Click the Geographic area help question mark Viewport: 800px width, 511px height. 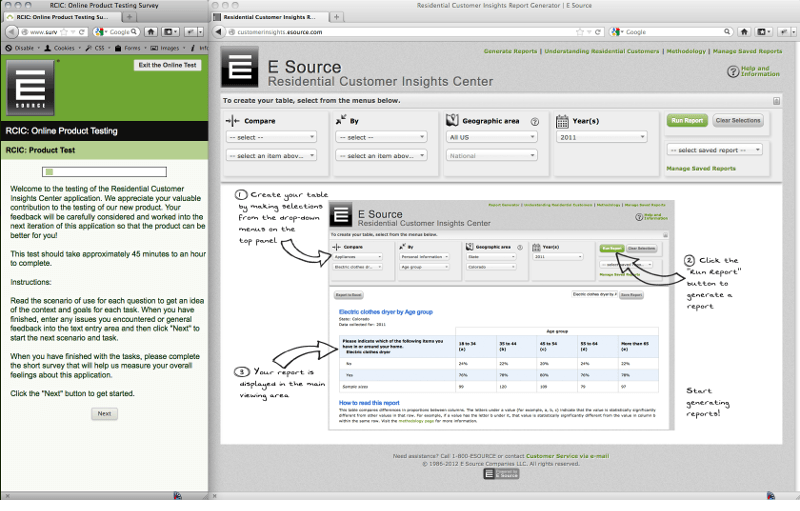[535, 121]
